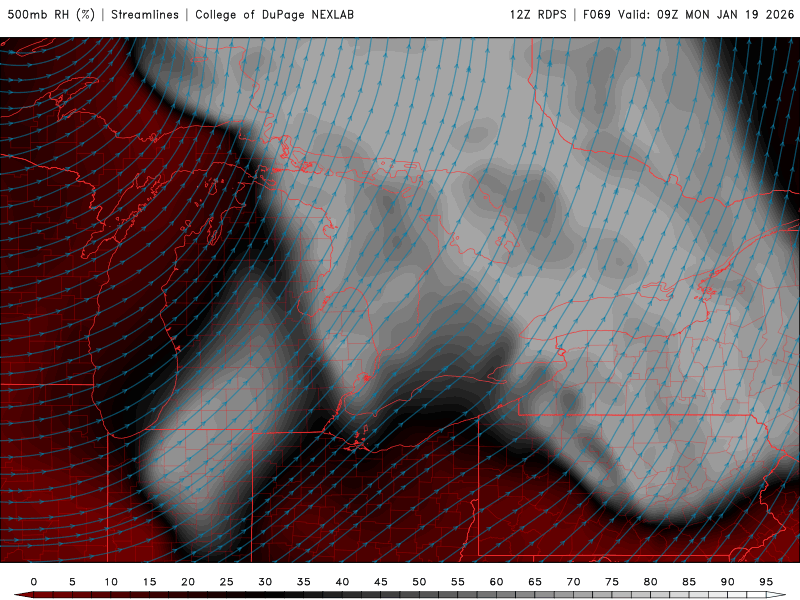
Task: Click the '95' value on the color scale
Action: 766,582
